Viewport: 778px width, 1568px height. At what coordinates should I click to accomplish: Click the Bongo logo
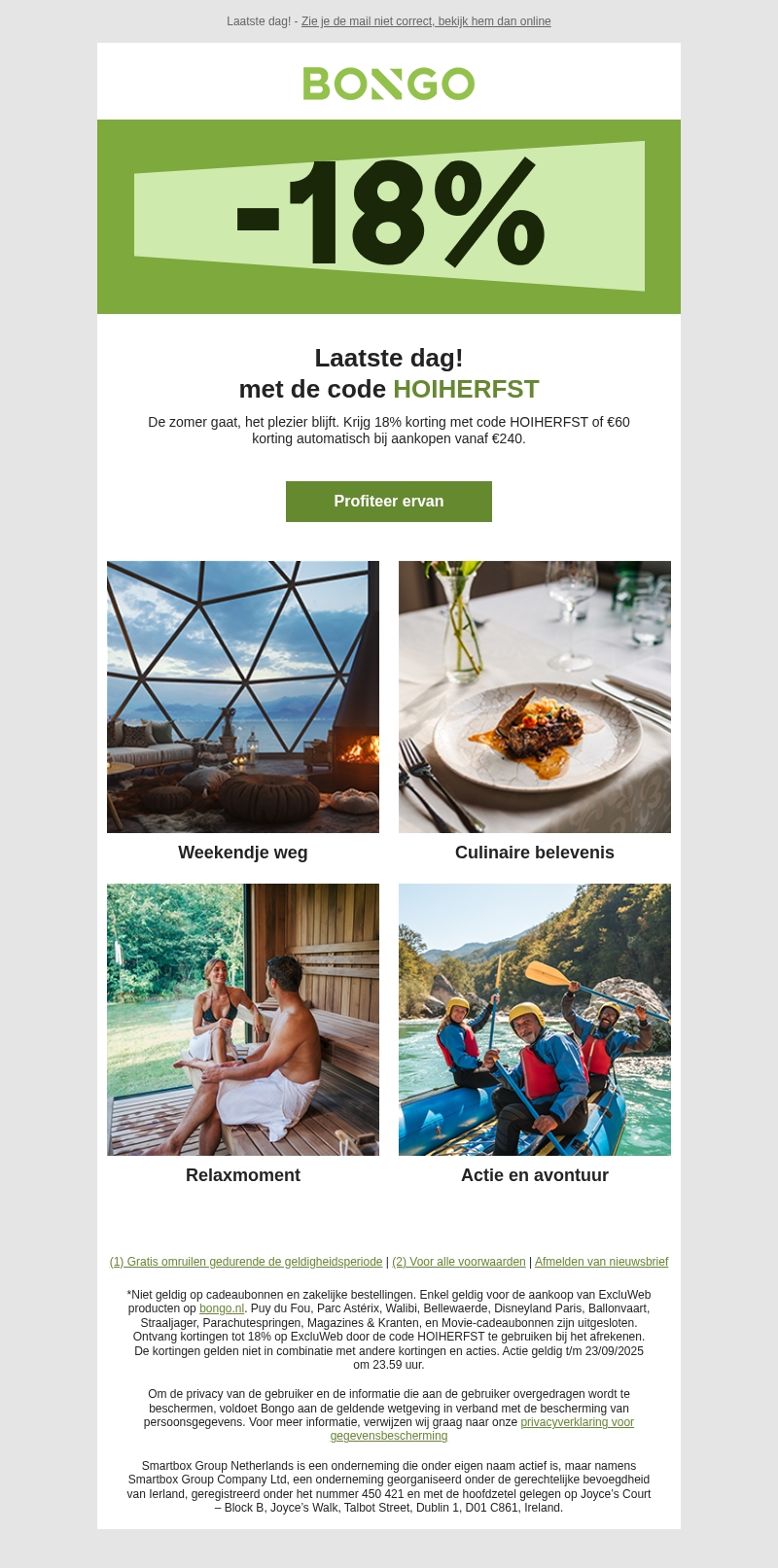pyautogui.click(x=389, y=84)
